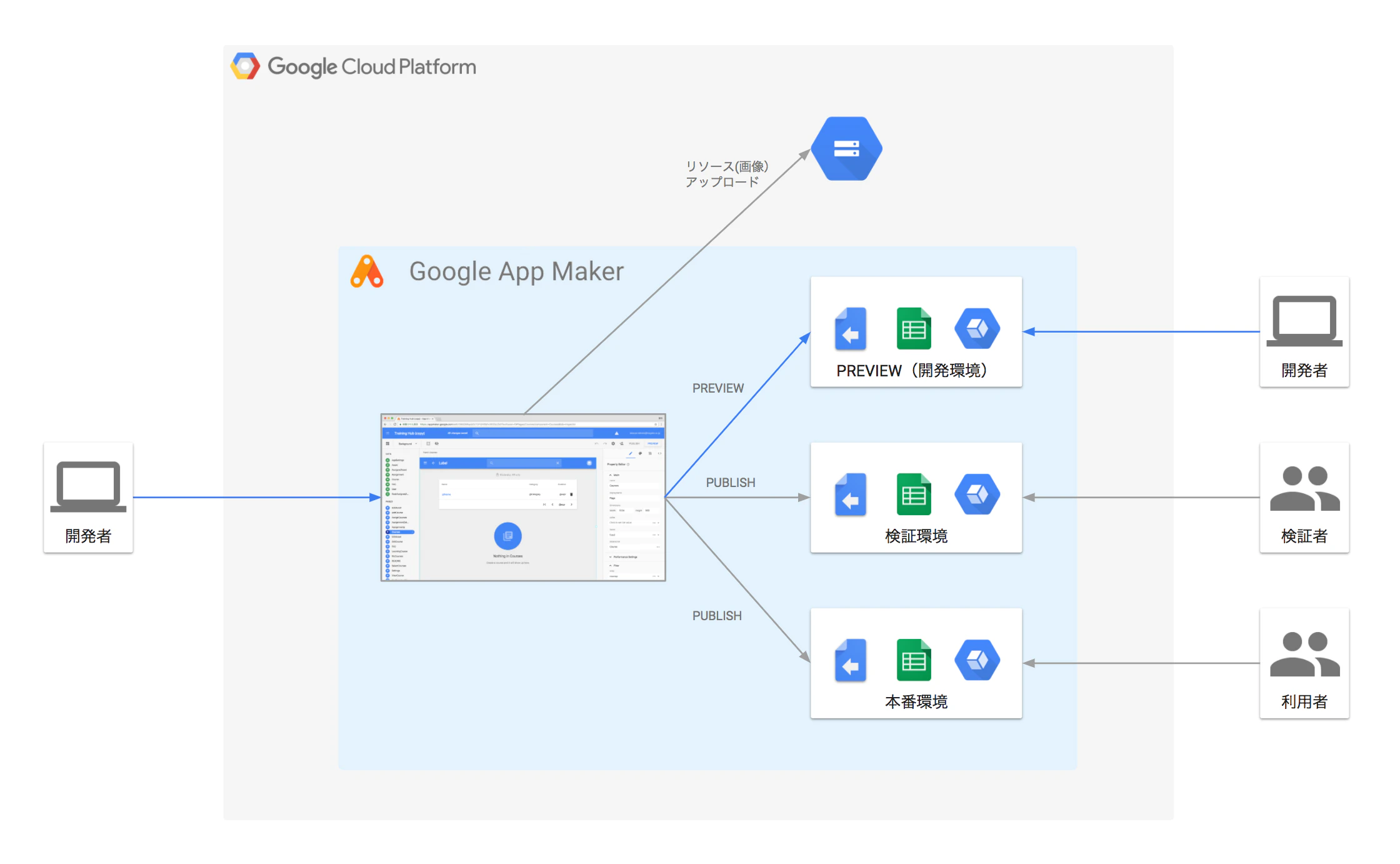This screenshot has height=864, width=1400.
Task: Click the "検証環境" caption
Action: click(x=916, y=536)
